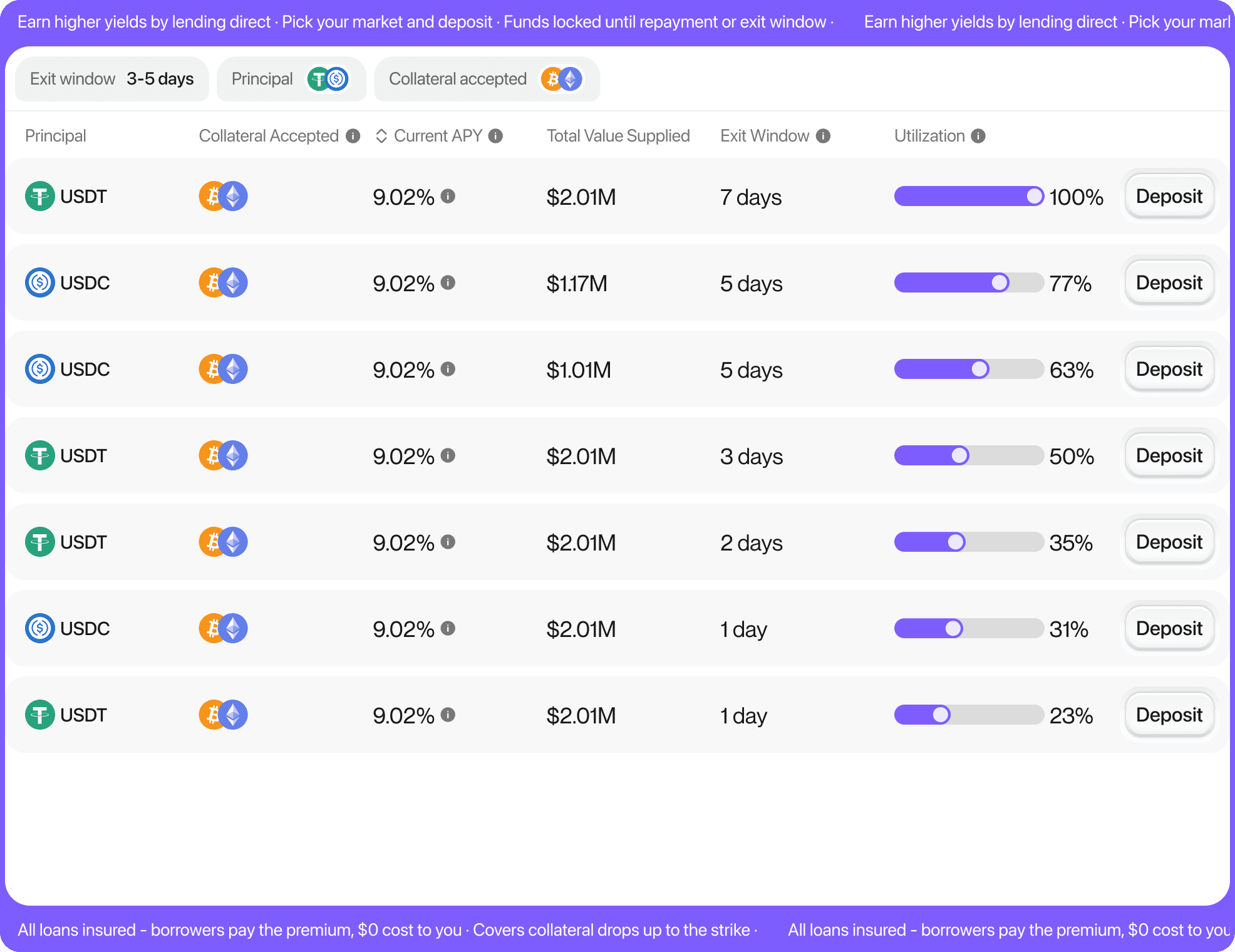The height and width of the screenshot is (952, 1235).
Task: Click the sort arrows beside Current APY
Action: pyautogui.click(x=381, y=136)
